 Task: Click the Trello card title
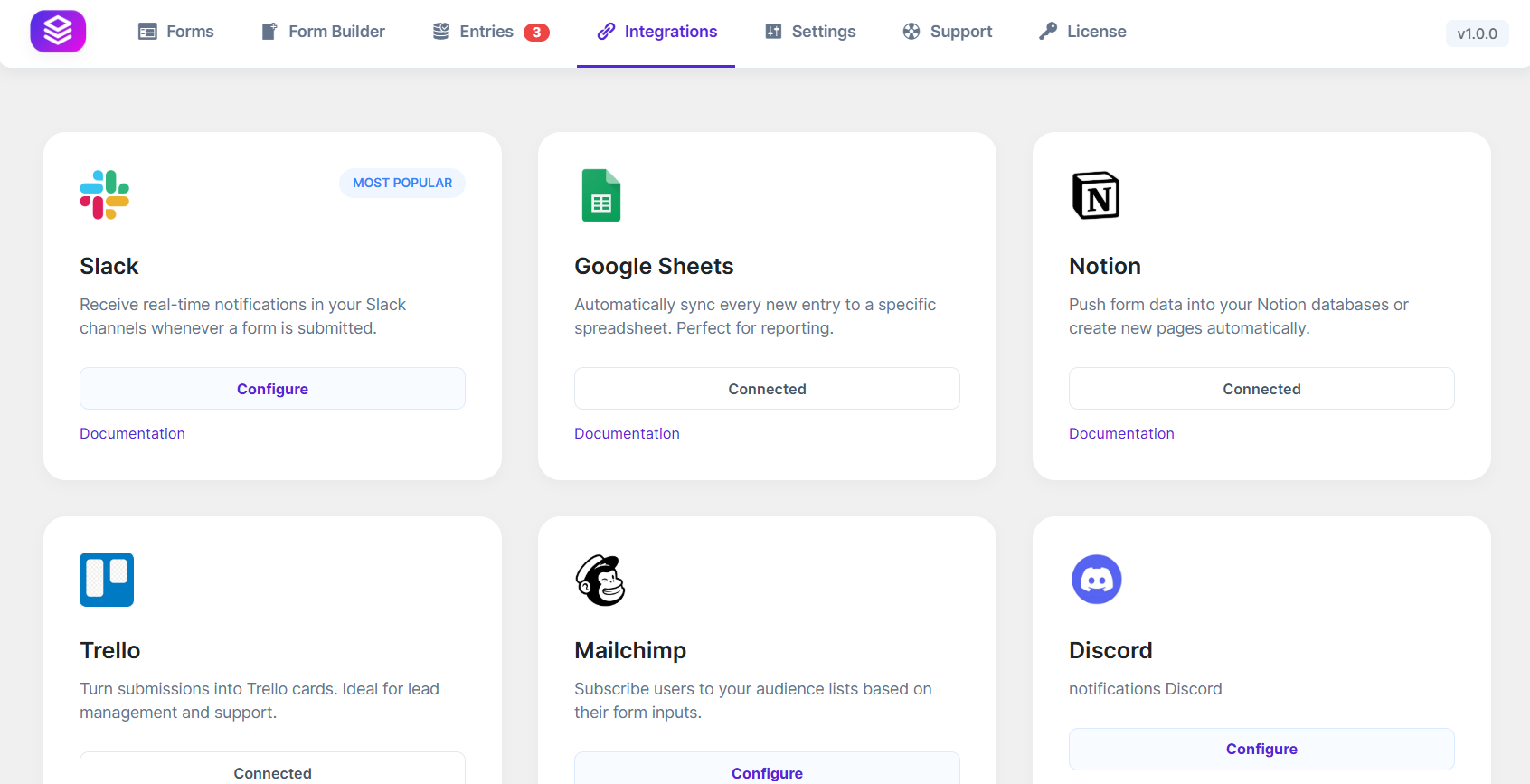[x=110, y=650]
